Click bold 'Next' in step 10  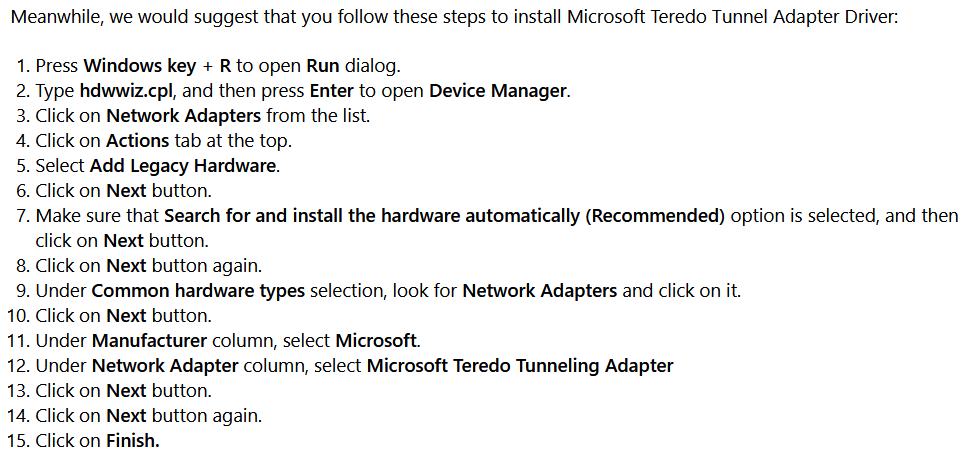pyautogui.click(x=126, y=316)
